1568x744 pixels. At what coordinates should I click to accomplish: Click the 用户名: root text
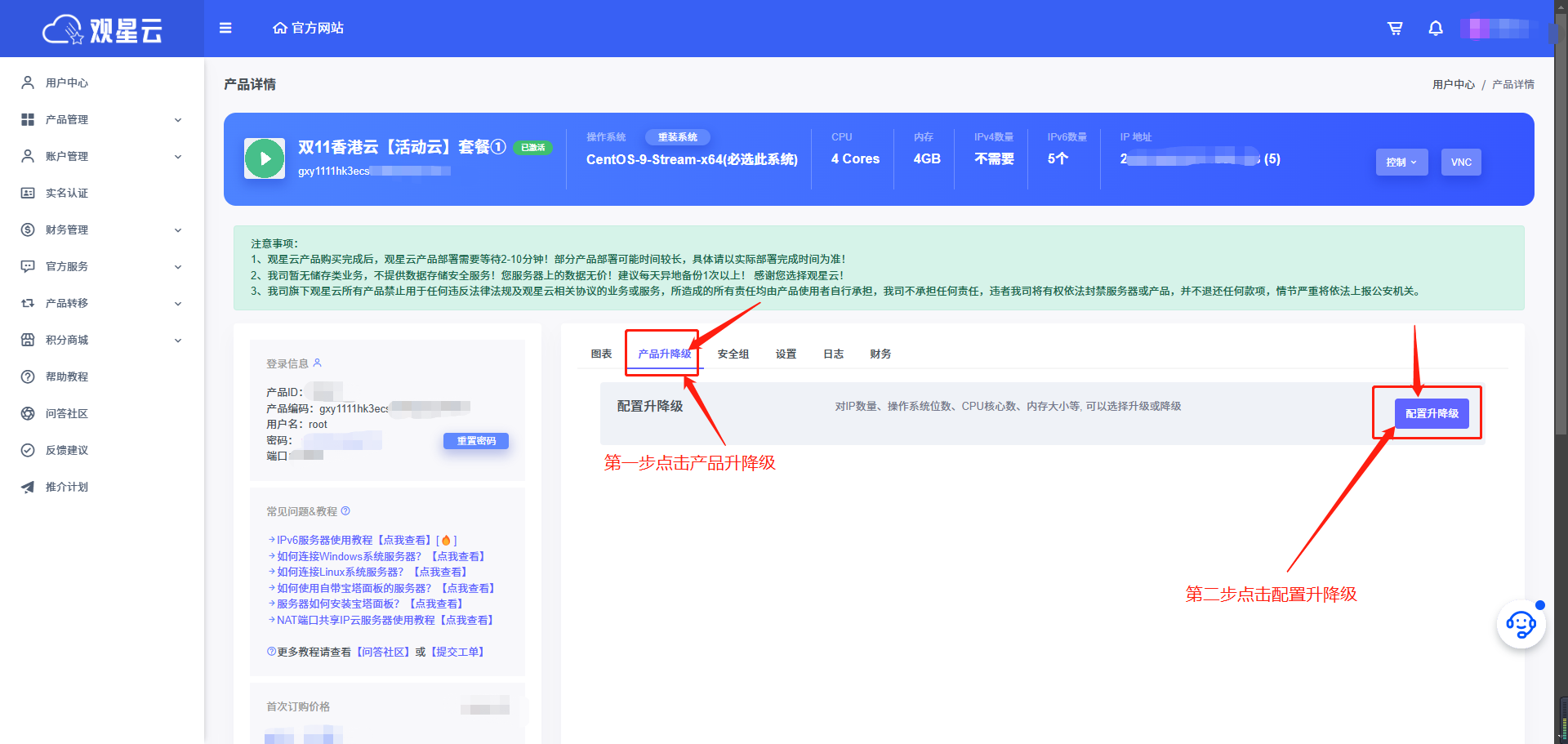296,425
